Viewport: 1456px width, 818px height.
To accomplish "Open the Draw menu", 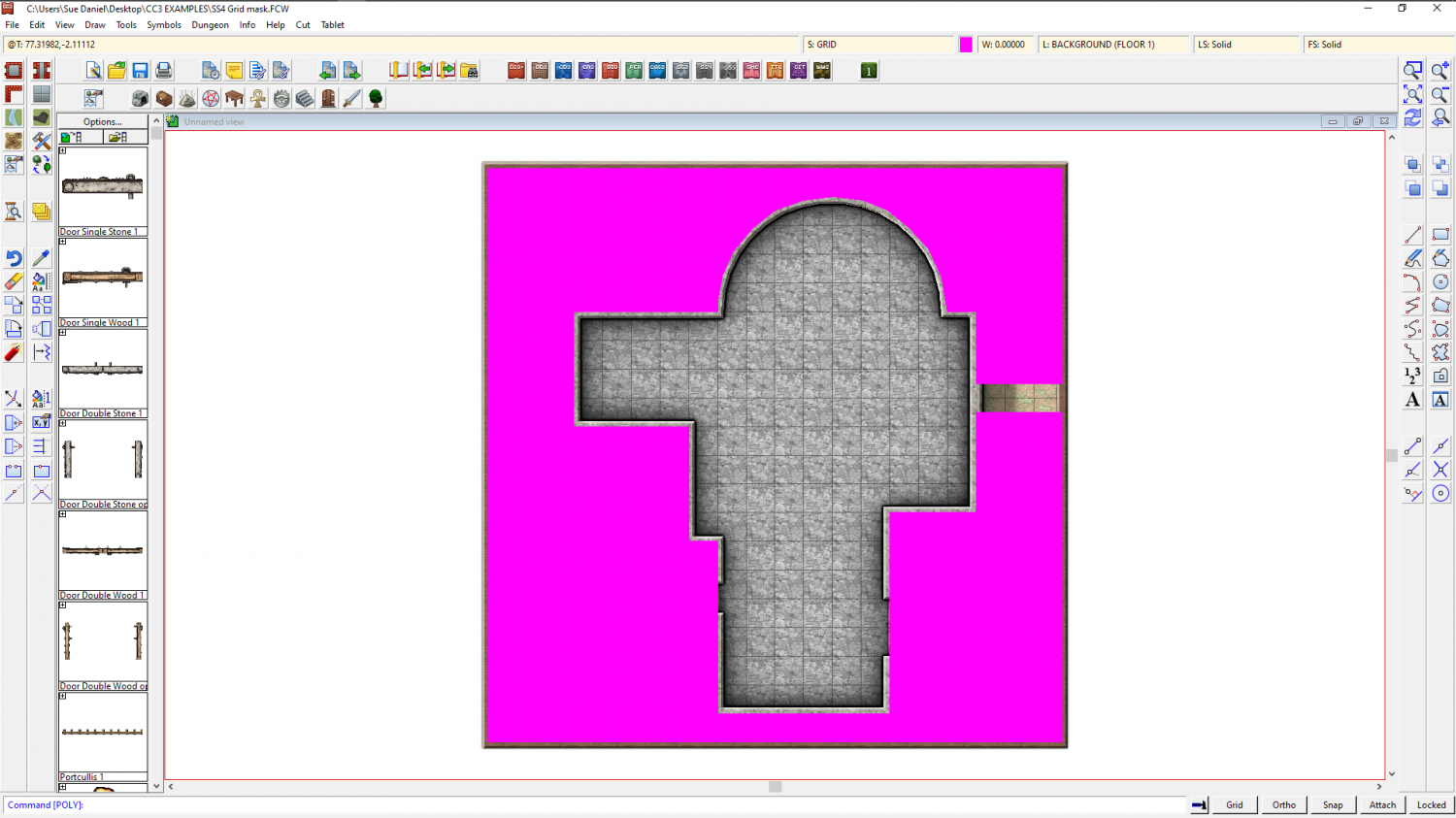I will (95, 25).
